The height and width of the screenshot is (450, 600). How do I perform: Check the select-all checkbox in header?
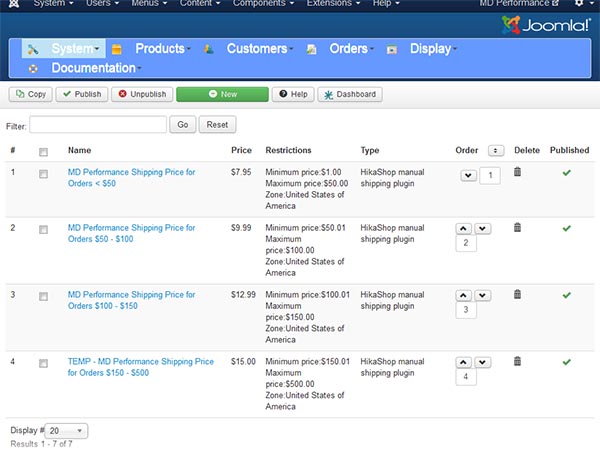click(44, 152)
